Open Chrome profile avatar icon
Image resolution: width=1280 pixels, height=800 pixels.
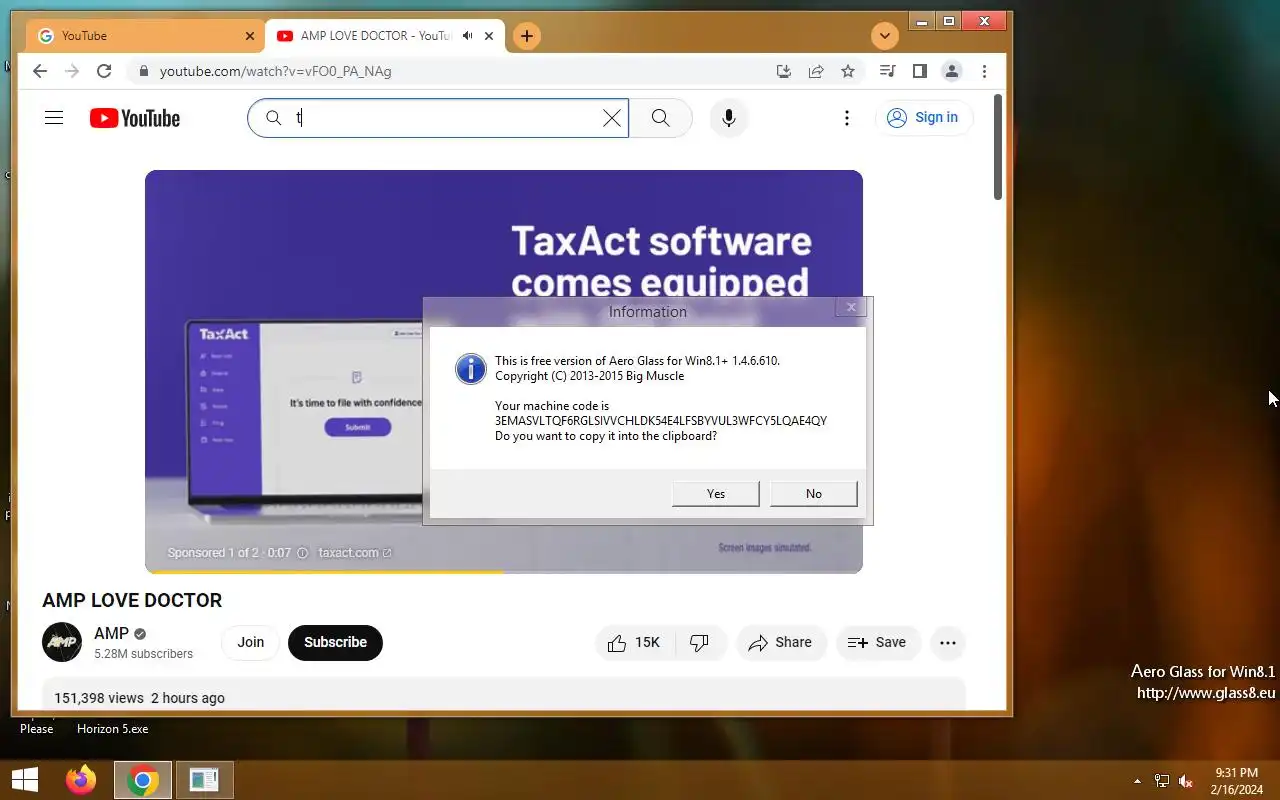(952, 71)
